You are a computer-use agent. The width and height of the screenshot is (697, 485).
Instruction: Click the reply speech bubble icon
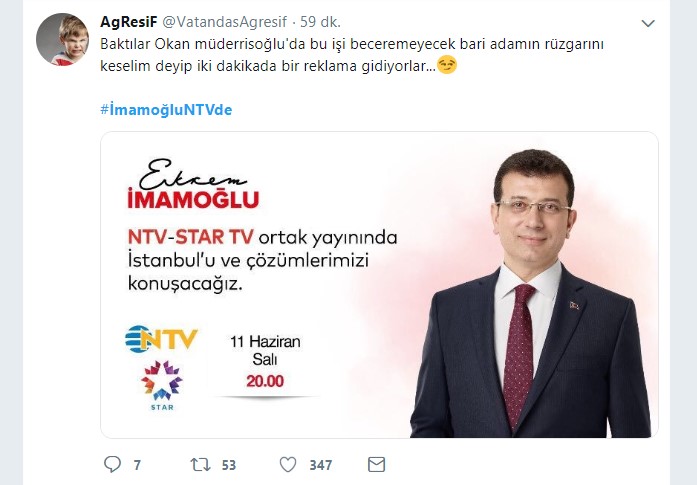[x=112, y=464]
